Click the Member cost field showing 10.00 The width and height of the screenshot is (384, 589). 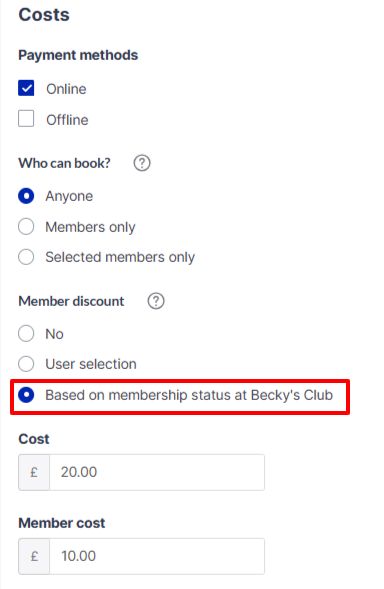point(157,556)
